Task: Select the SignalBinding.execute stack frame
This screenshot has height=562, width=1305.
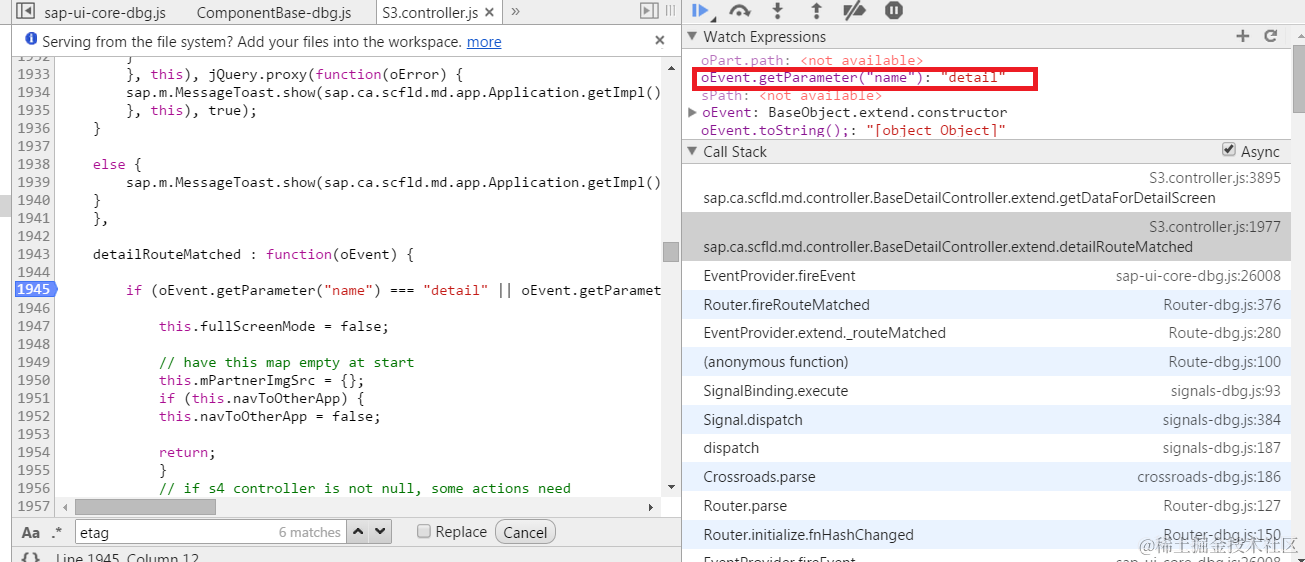Action: click(986, 391)
